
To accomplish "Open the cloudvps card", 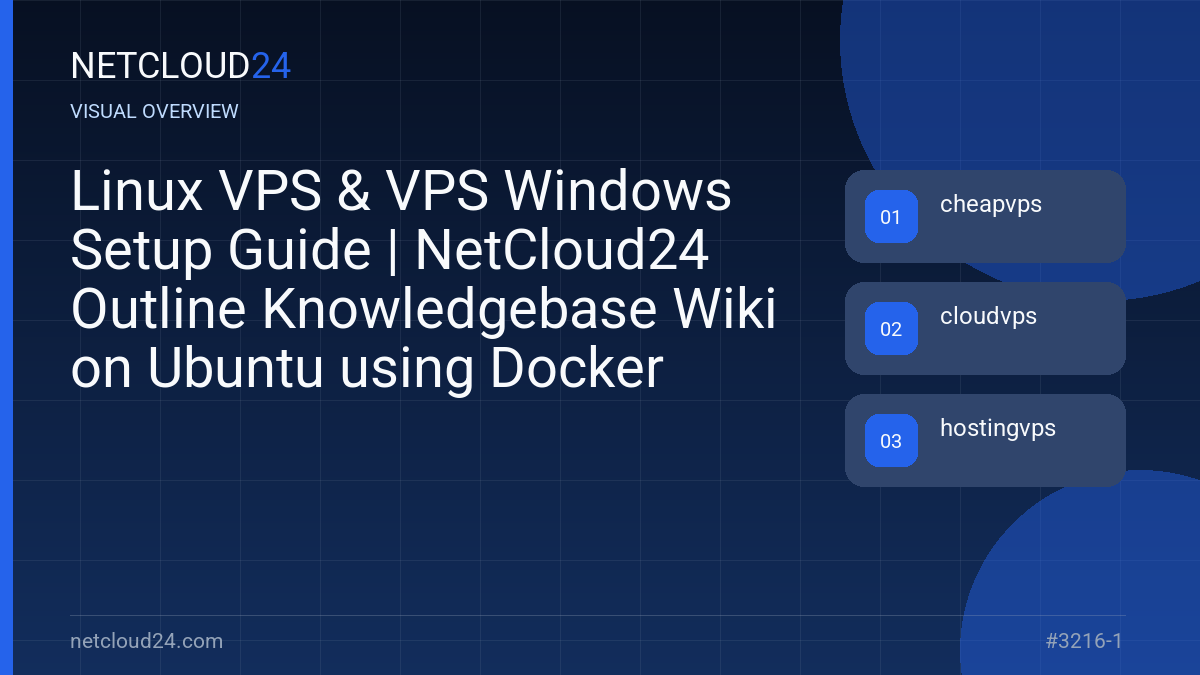I will (x=985, y=328).
